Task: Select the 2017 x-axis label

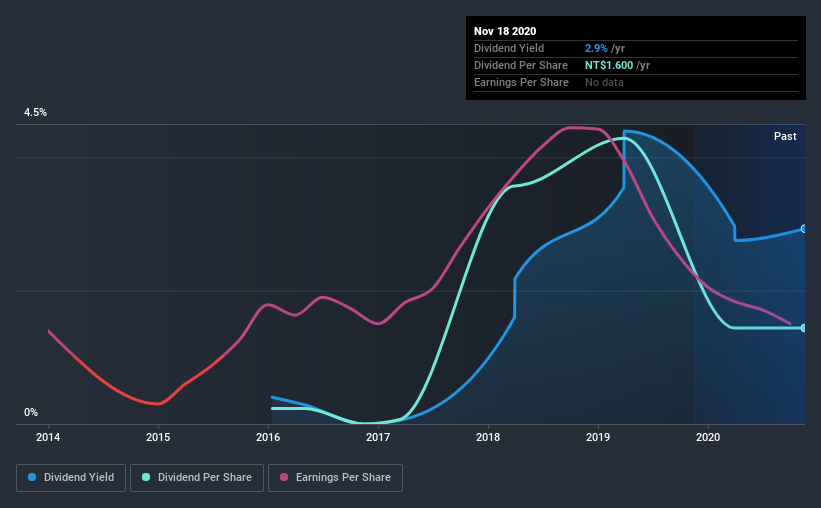Action: (x=378, y=437)
